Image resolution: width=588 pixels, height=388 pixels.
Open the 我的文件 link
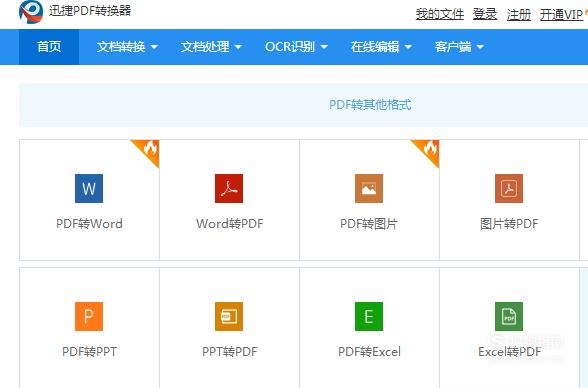click(440, 14)
